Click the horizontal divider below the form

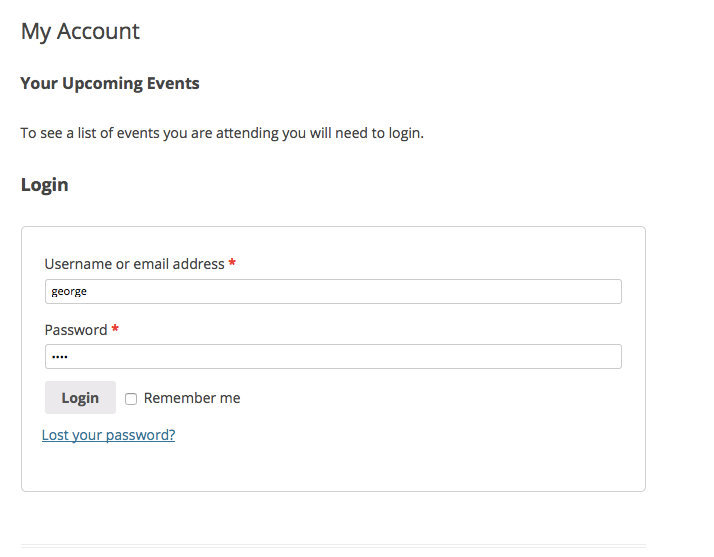click(333, 546)
